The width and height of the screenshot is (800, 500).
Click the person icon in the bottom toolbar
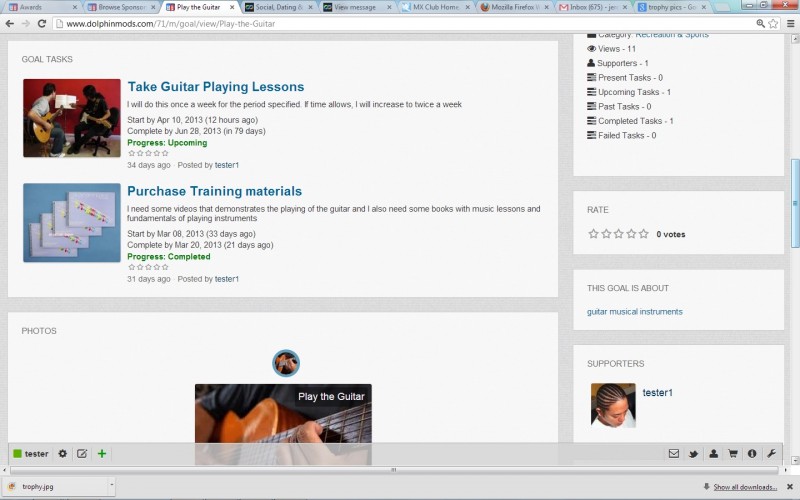tap(713, 454)
